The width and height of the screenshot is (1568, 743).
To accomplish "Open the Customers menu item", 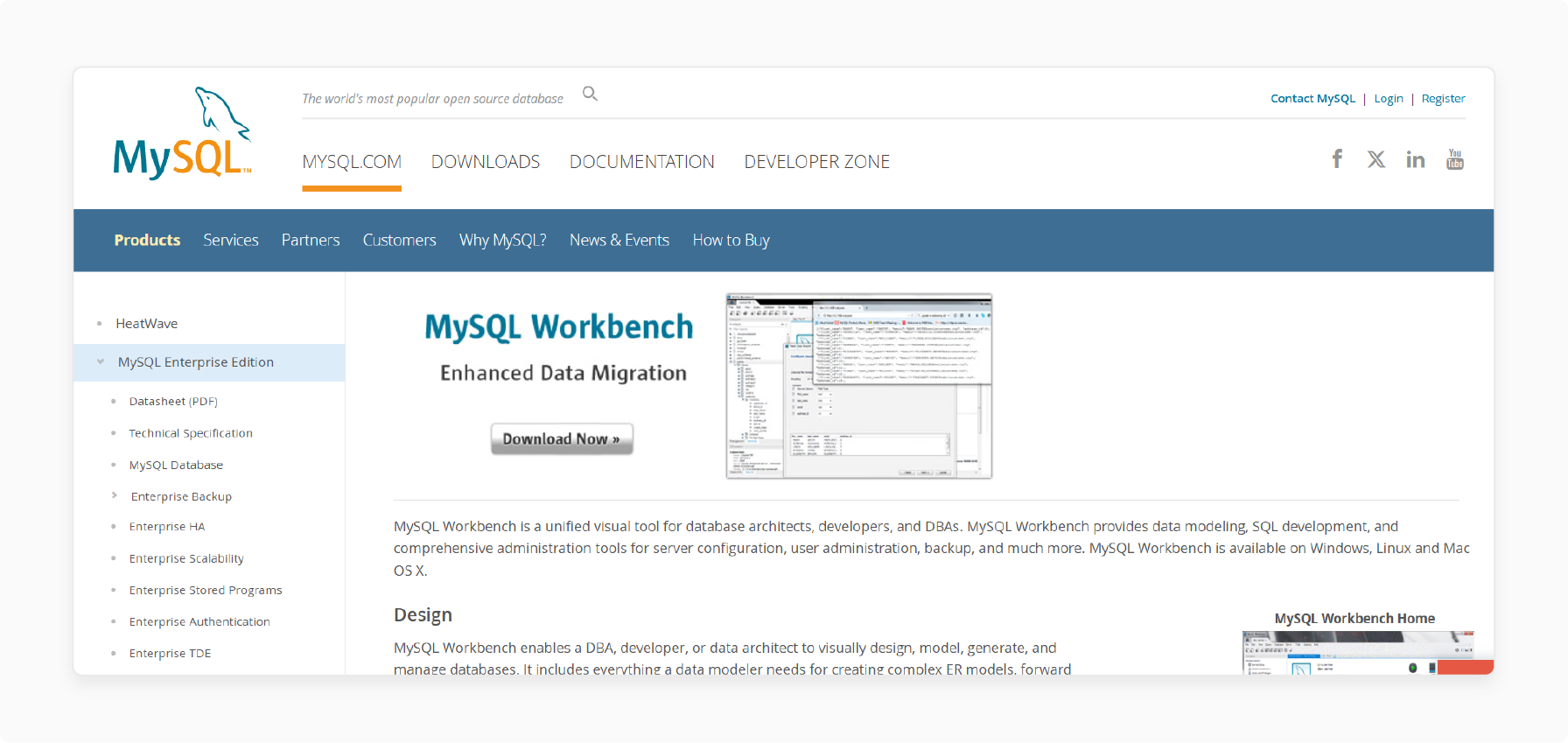I will 400,240.
